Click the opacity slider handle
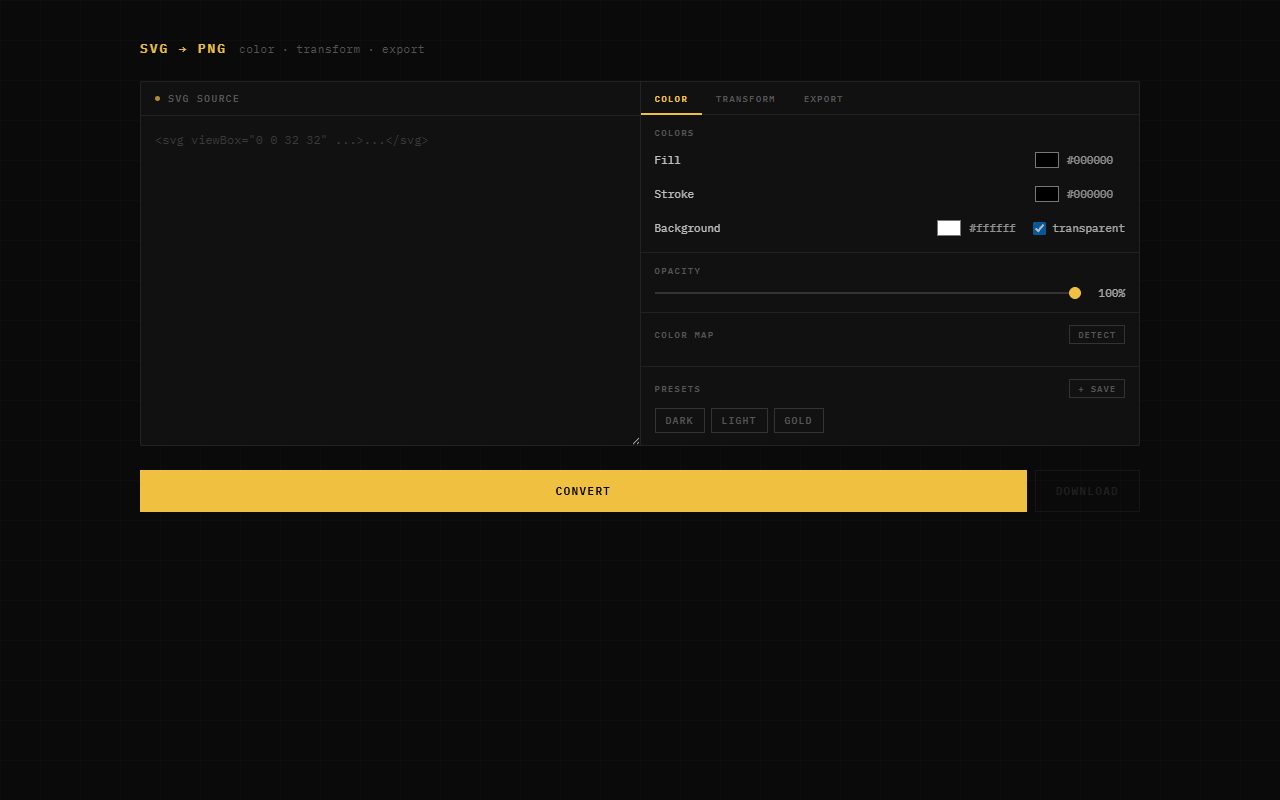 pyautogui.click(x=1075, y=293)
